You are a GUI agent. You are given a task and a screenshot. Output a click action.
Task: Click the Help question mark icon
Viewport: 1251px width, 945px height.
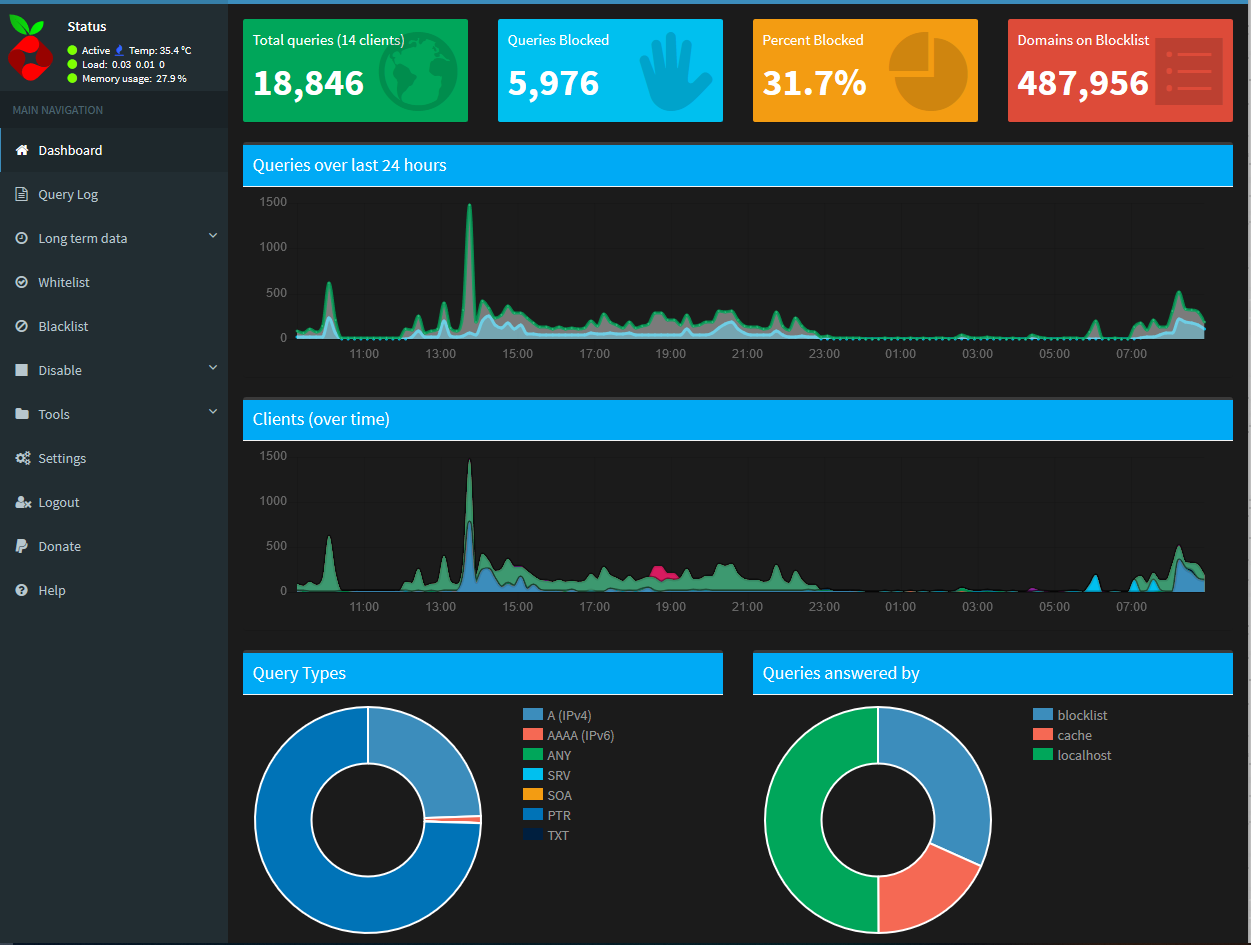pos(22,590)
